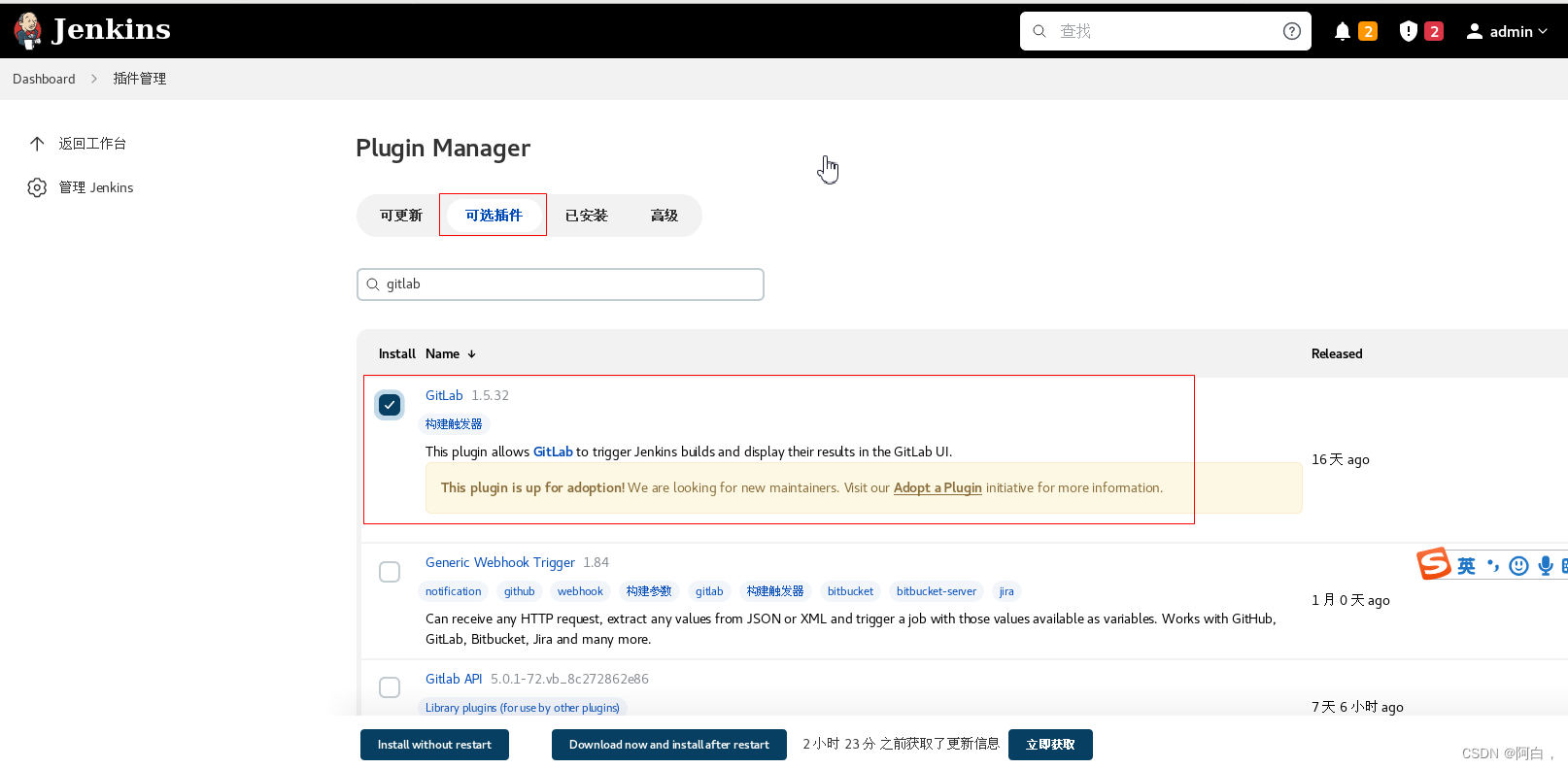Click the magnifier icon in top search box
This screenshot has height=769, width=1568.
[1040, 31]
